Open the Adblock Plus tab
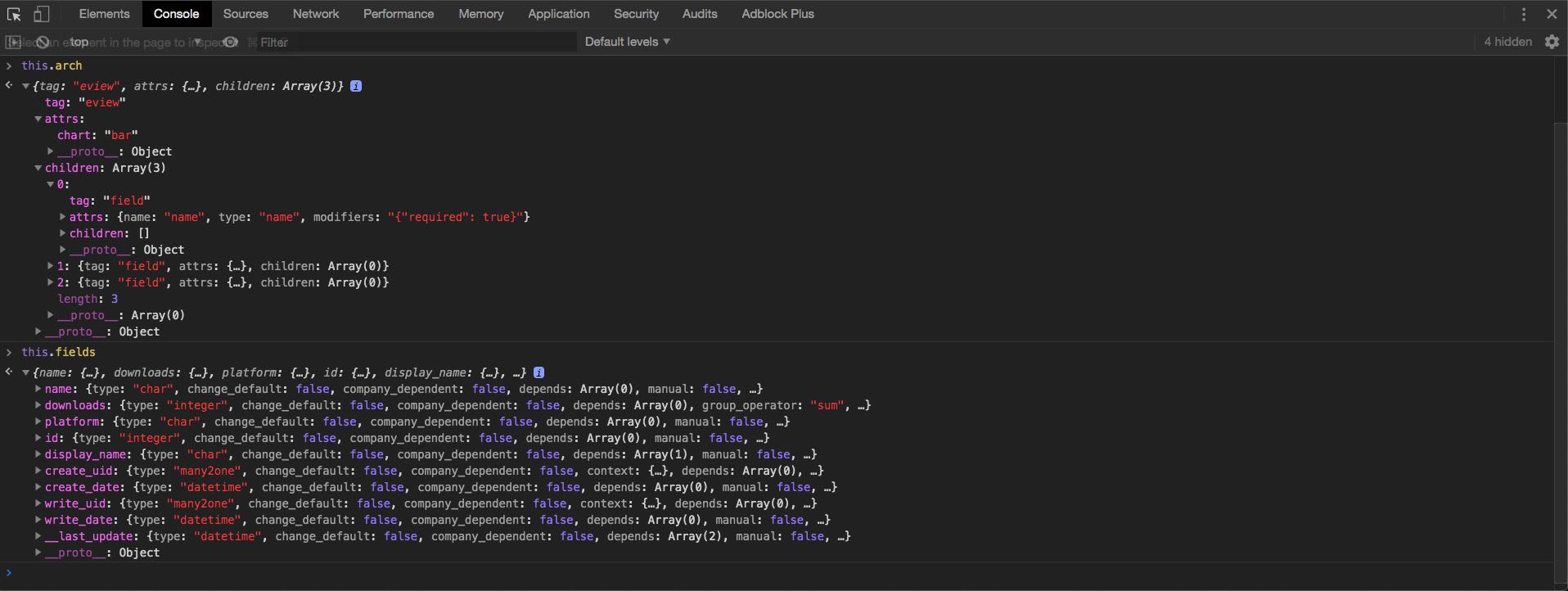This screenshot has height=591, width=1568. 777,14
